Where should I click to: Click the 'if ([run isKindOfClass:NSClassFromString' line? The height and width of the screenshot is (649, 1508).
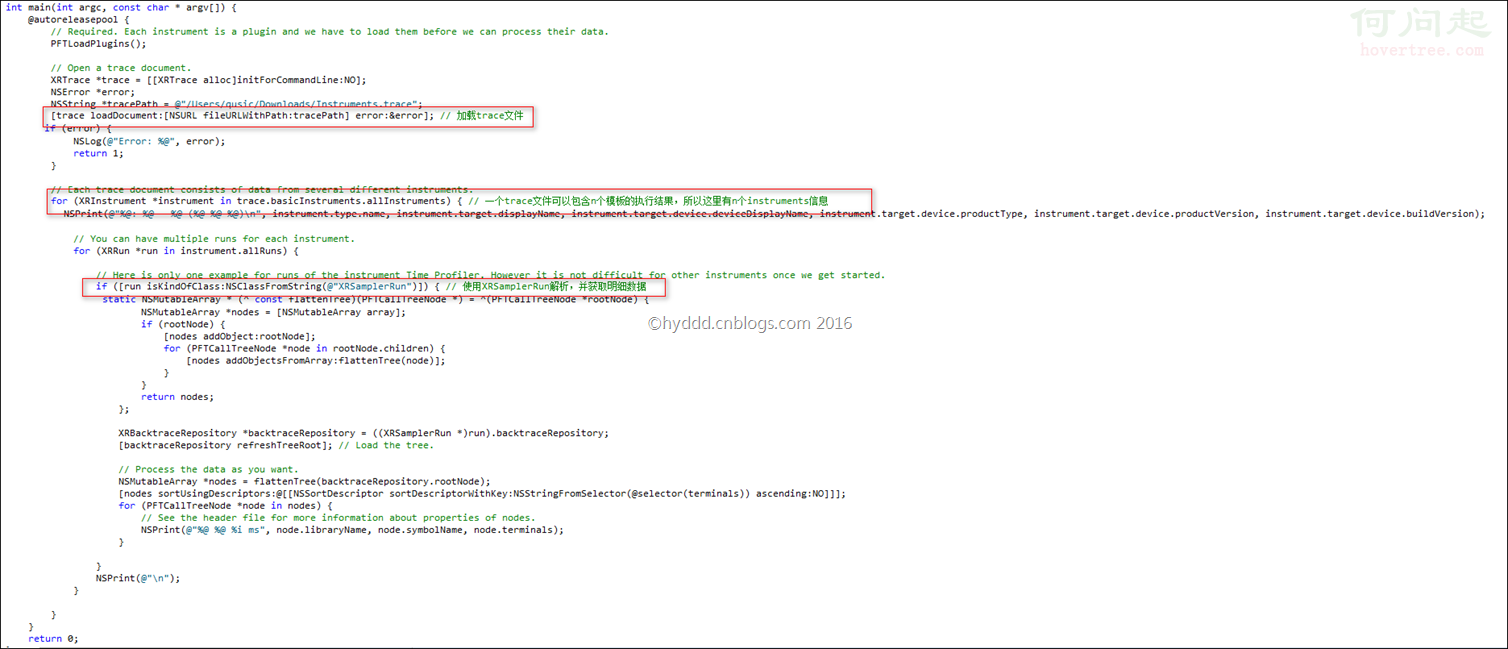[x=268, y=286]
